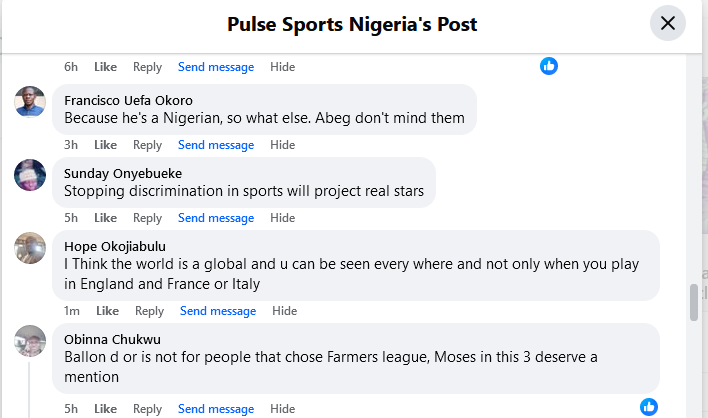Send message to Francisco Uefa Okoro
Image resolution: width=708 pixels, height=418 pixels.
[216, 145]
